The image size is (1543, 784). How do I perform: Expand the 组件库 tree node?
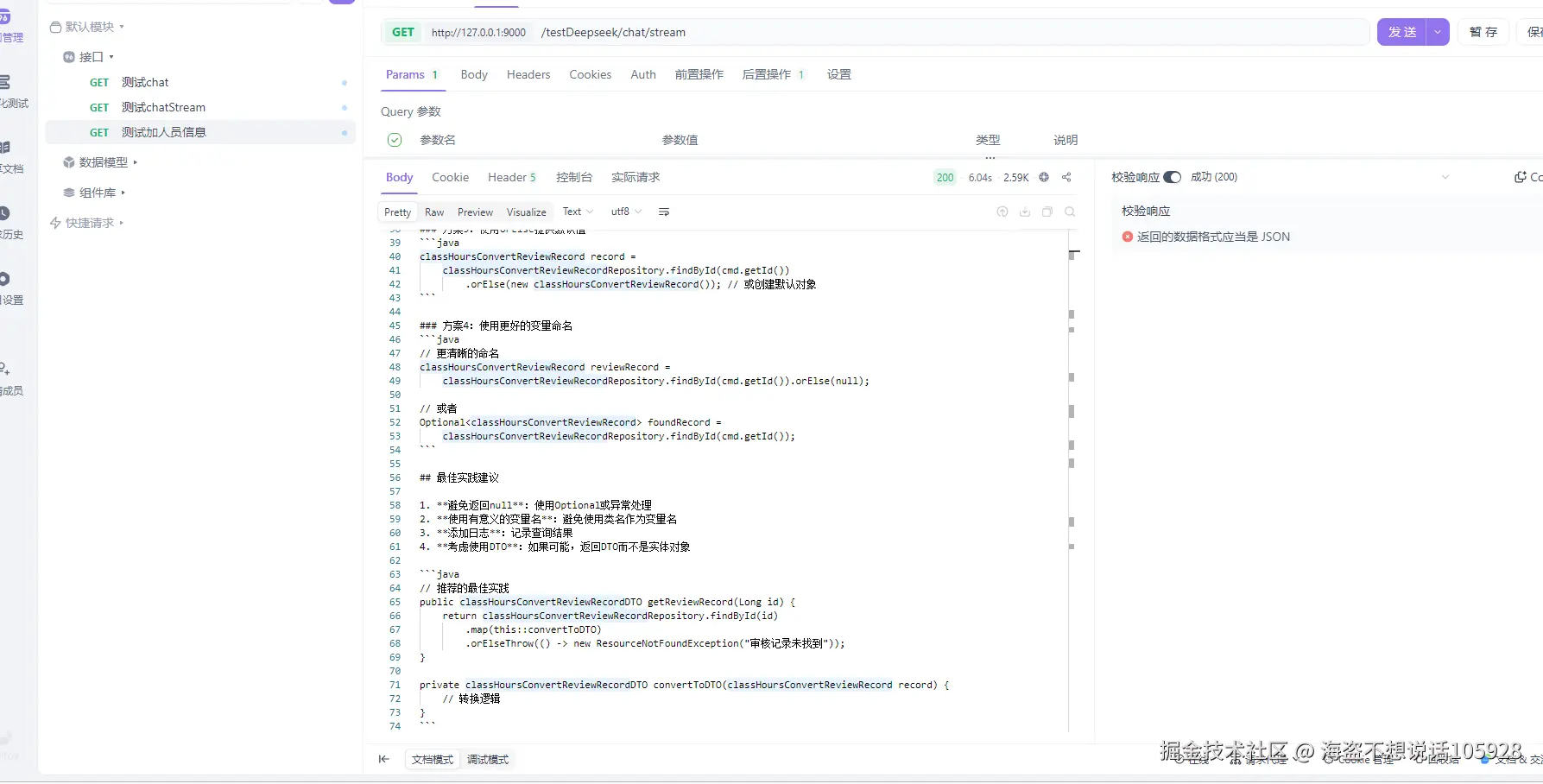[x=123, y=193]
